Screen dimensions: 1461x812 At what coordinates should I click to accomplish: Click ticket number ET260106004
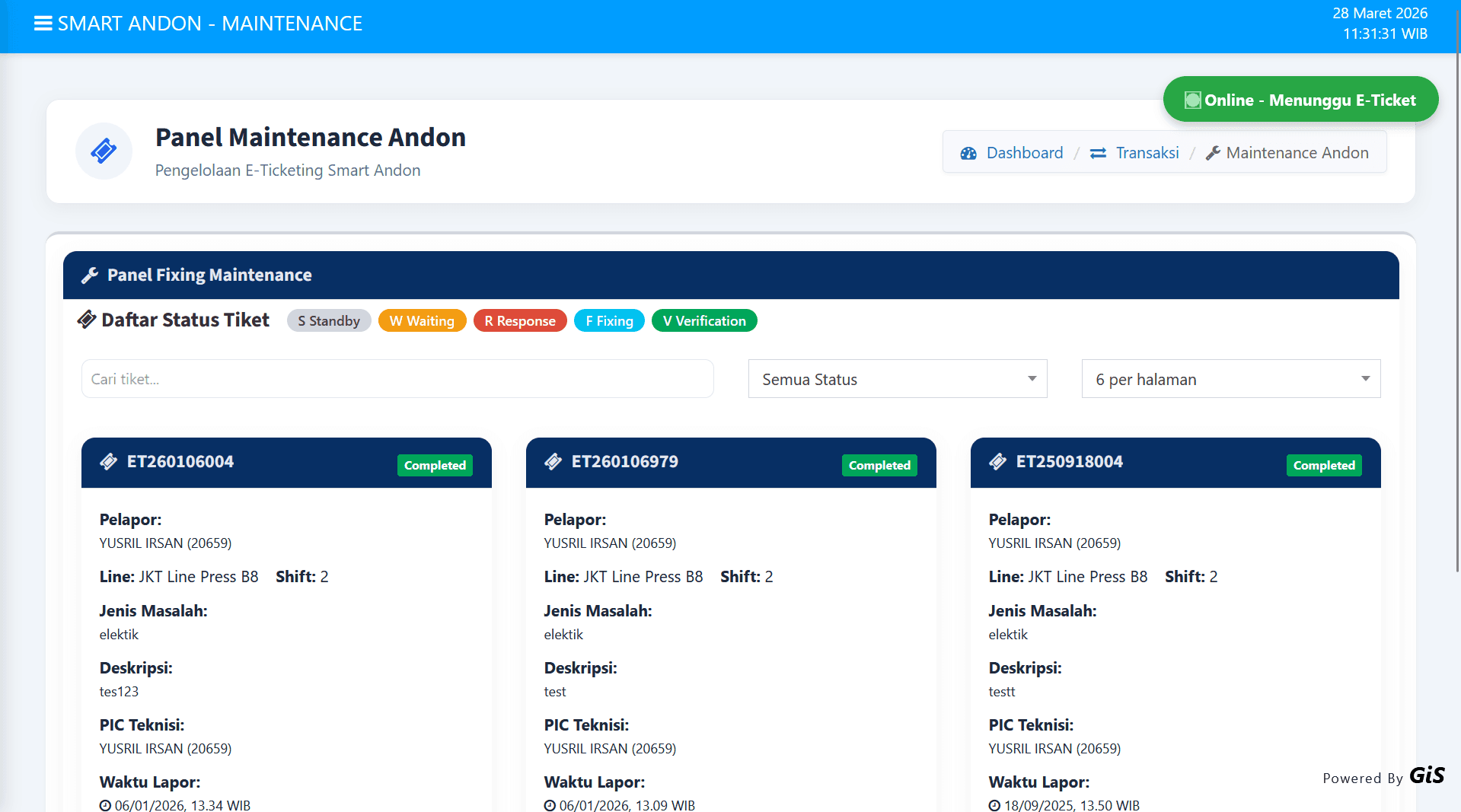[180, 462]
